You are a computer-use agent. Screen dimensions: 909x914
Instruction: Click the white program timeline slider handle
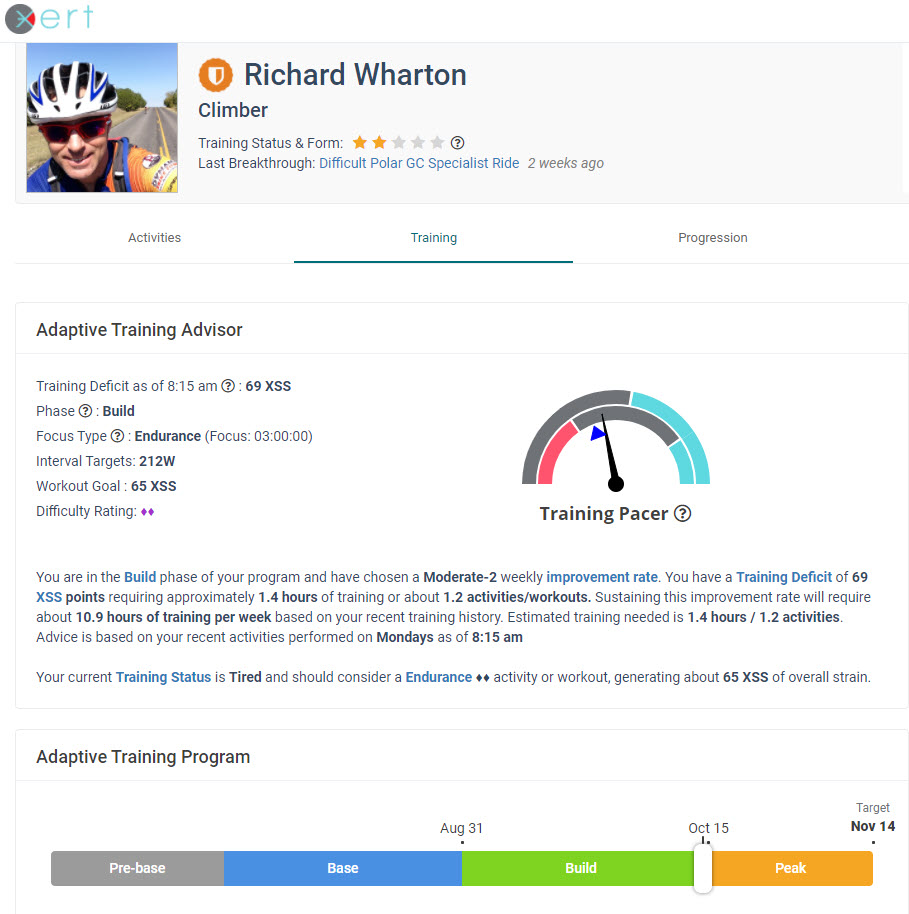pos(702,868)
